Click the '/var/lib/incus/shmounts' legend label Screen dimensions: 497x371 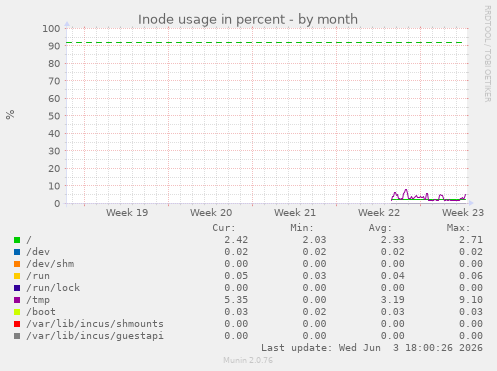(x=95, y=324)
